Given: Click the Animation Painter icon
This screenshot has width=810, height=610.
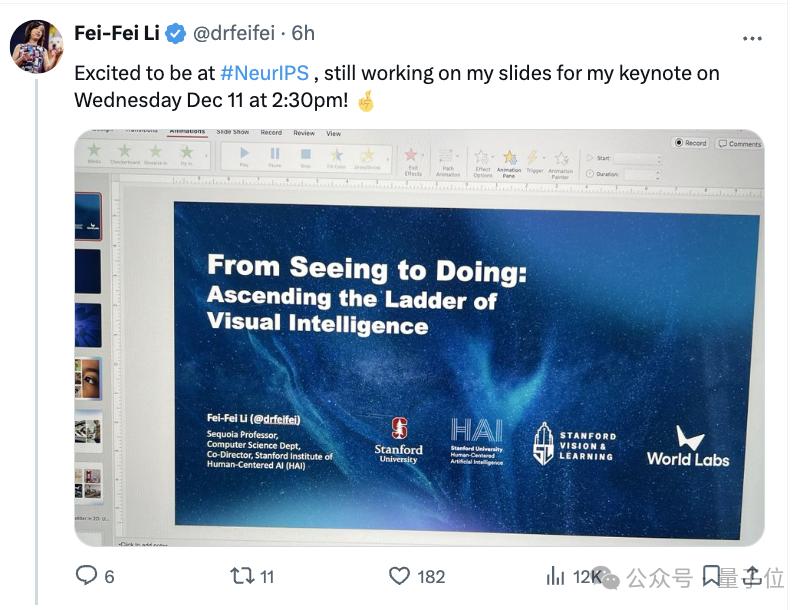Looking at the screenshot, I should click(561, 160).
